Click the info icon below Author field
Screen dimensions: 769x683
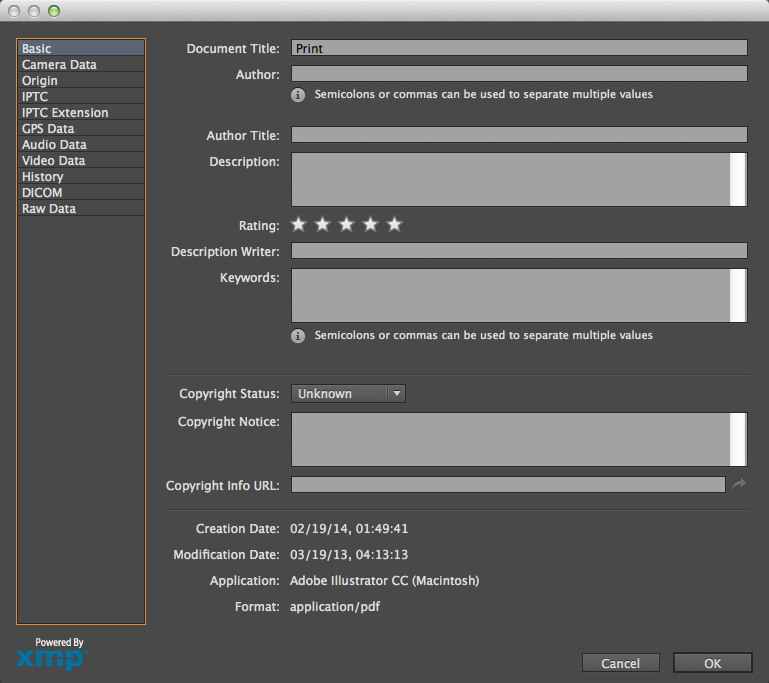click(x=298, y=95)
